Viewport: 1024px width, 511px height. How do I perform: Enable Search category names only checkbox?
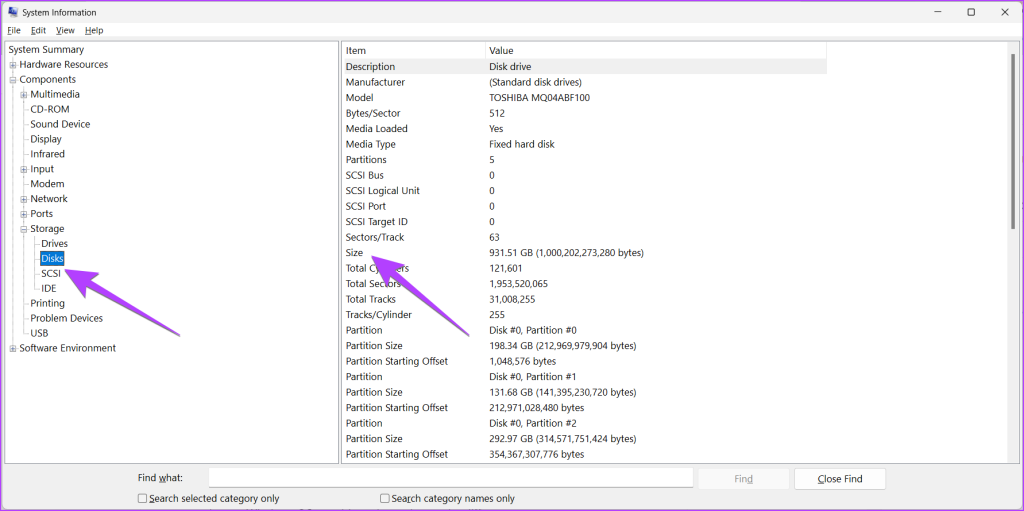tap(385, 498)
